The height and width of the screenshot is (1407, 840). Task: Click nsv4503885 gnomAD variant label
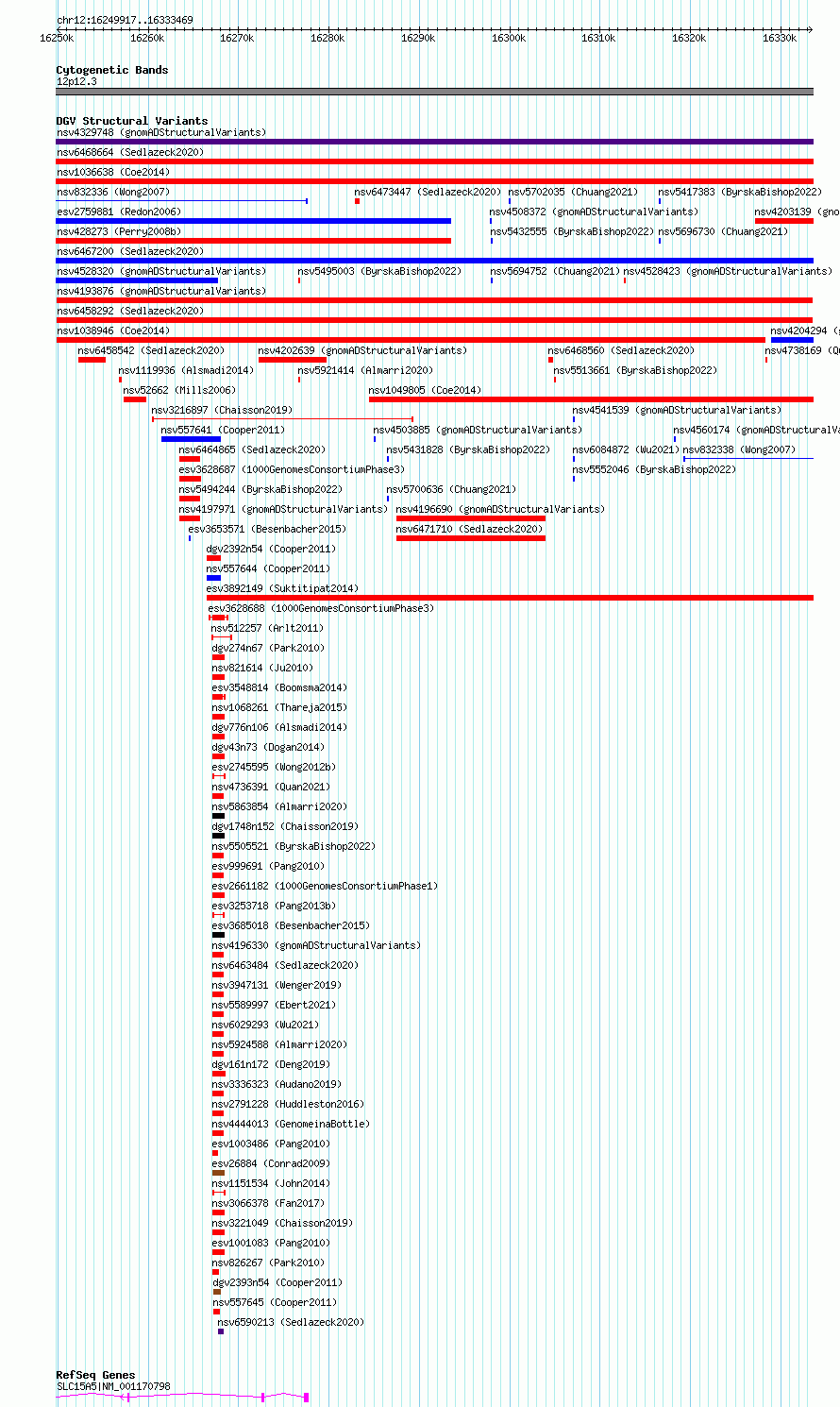point(478,430)
